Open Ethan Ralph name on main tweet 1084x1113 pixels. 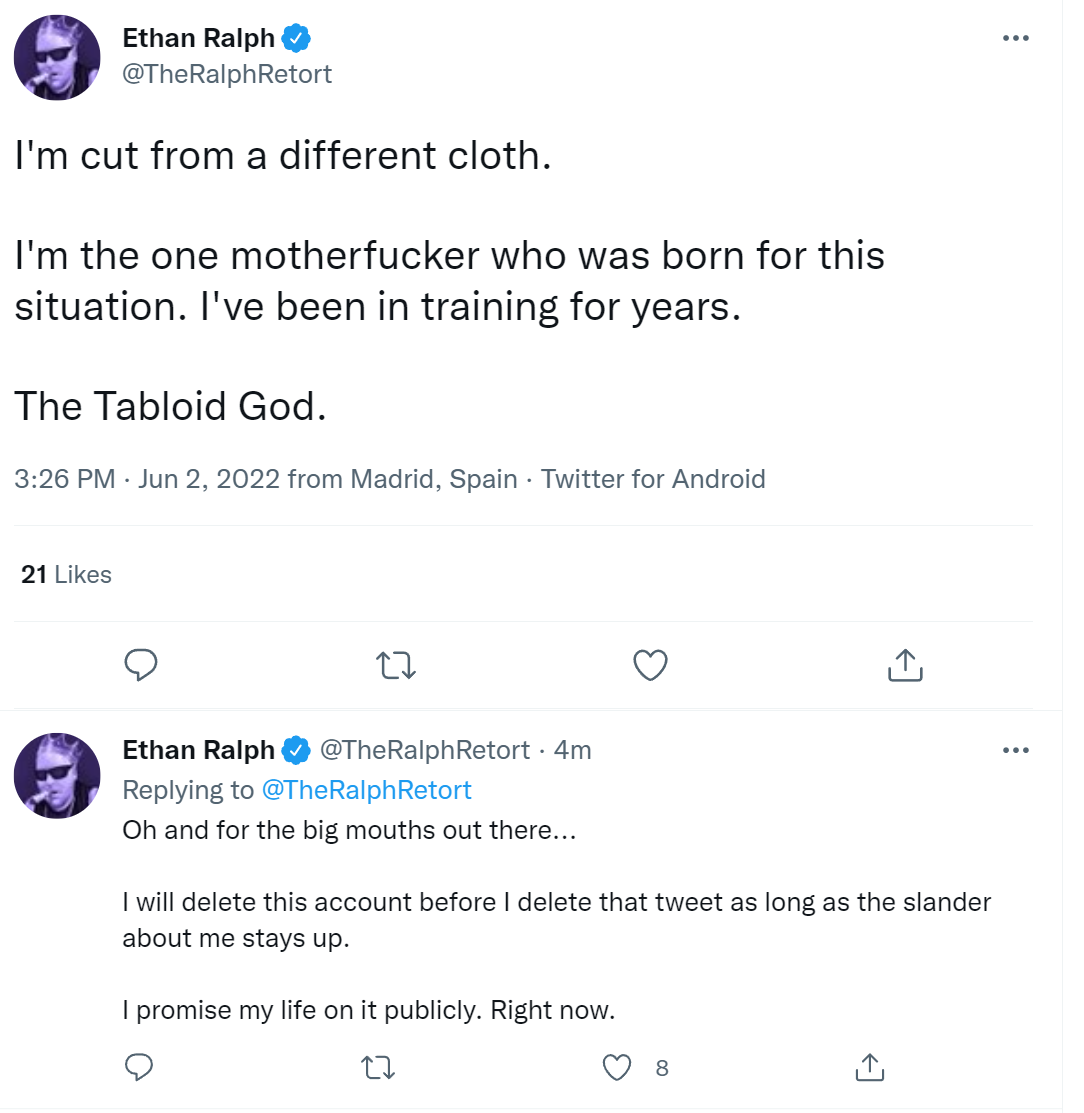click(198, 38)
